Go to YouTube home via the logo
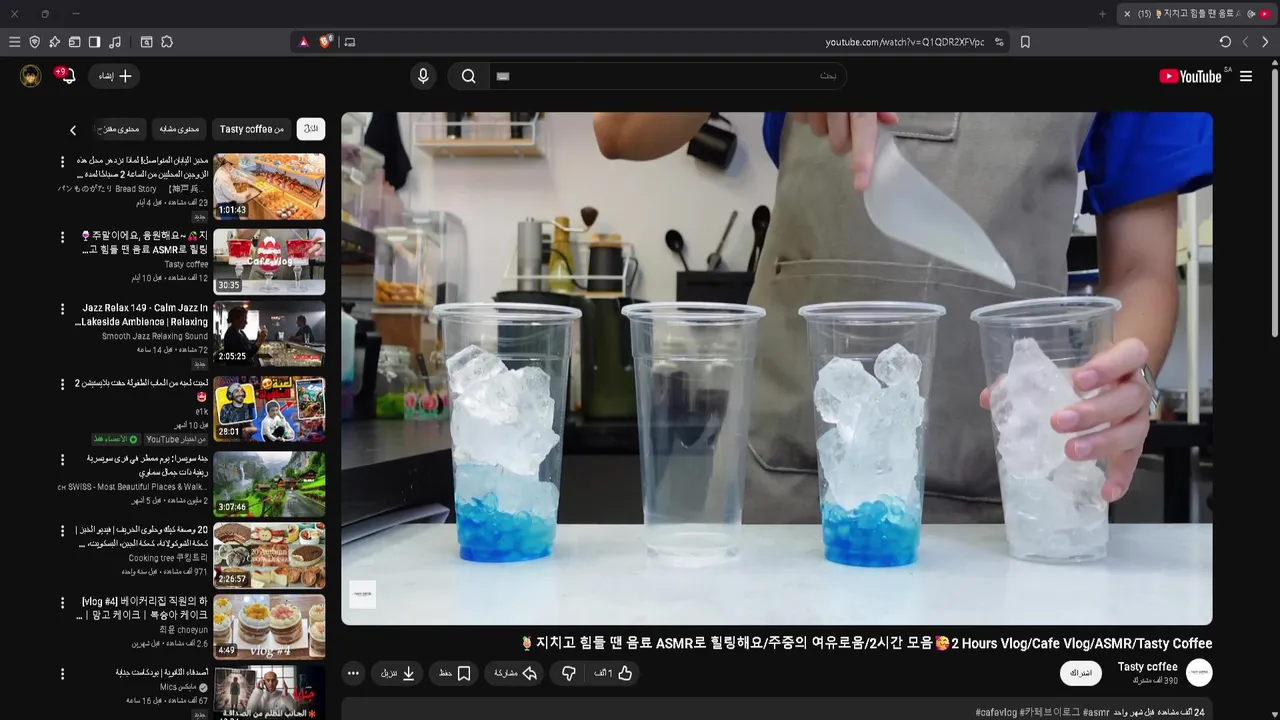Image resolution: width=1280 pixels, height=720 pixels. (x=1190, y=76)
